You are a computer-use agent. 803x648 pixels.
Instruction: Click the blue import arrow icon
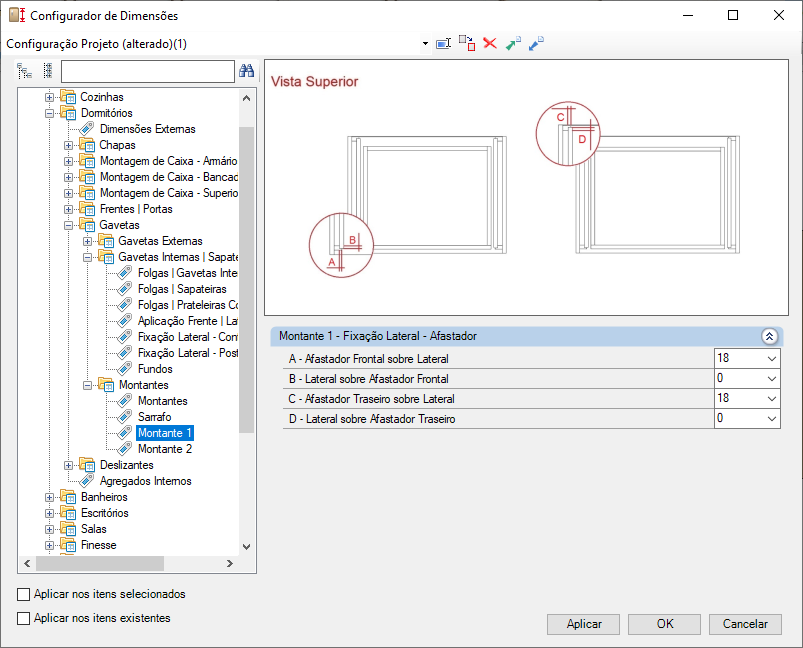coord(536,44)
